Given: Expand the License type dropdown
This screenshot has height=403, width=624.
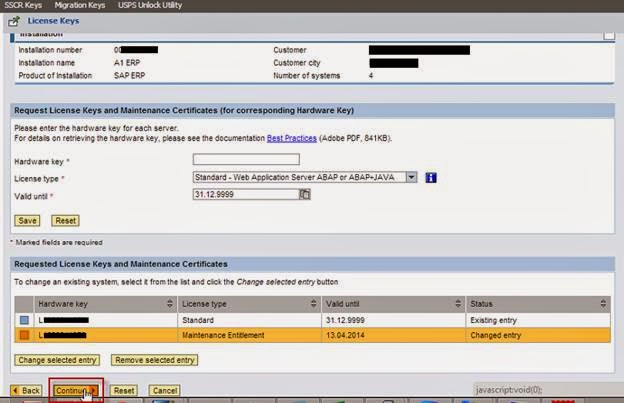Looking at the screenshot, I should point(411,177).
